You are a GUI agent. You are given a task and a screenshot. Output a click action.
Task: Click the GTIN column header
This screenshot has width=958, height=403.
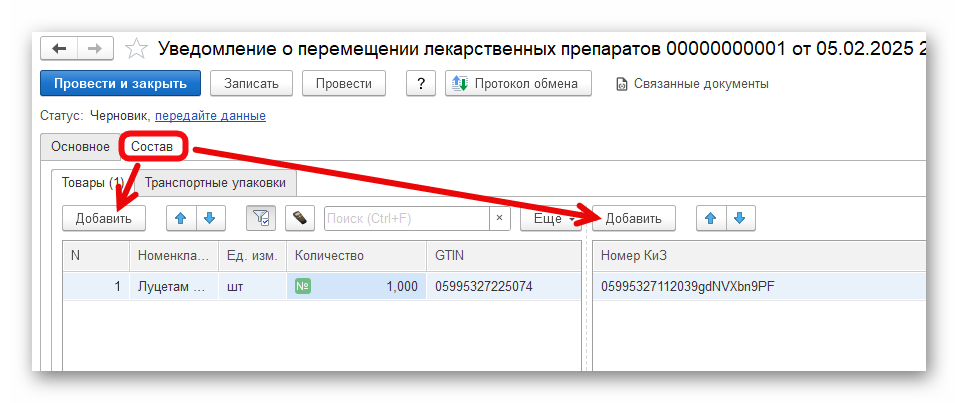(504, 256)
